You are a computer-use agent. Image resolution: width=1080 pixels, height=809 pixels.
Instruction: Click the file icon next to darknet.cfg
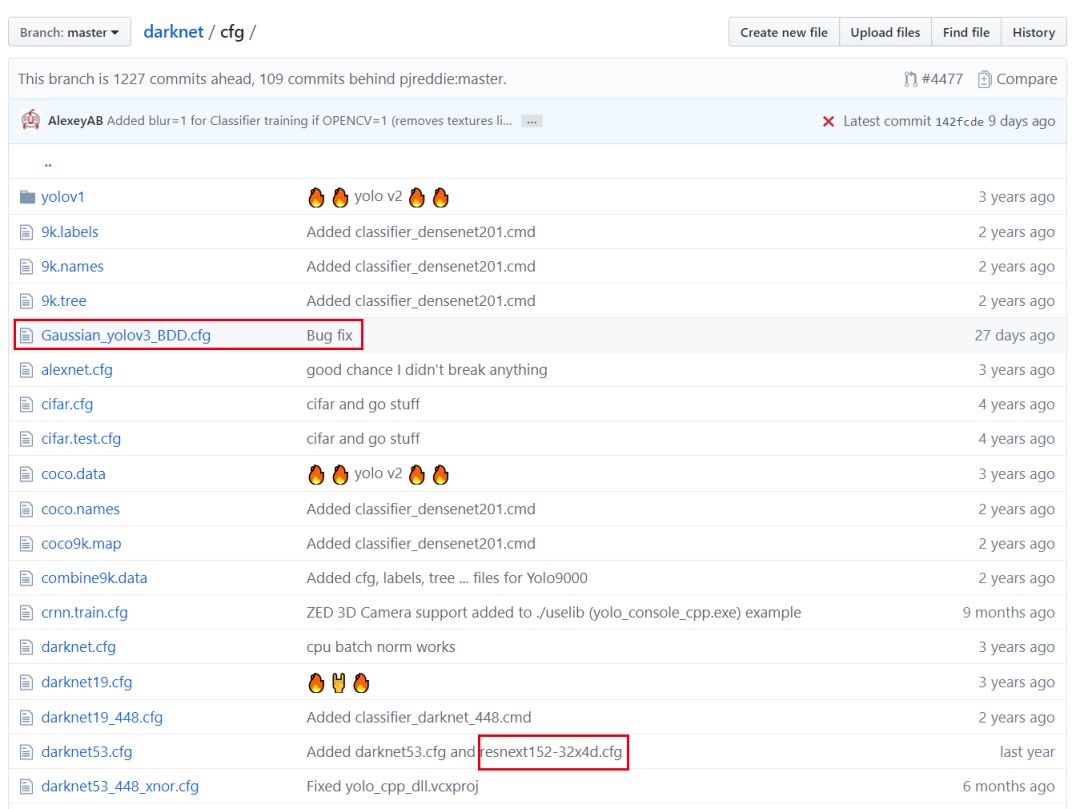26,647
